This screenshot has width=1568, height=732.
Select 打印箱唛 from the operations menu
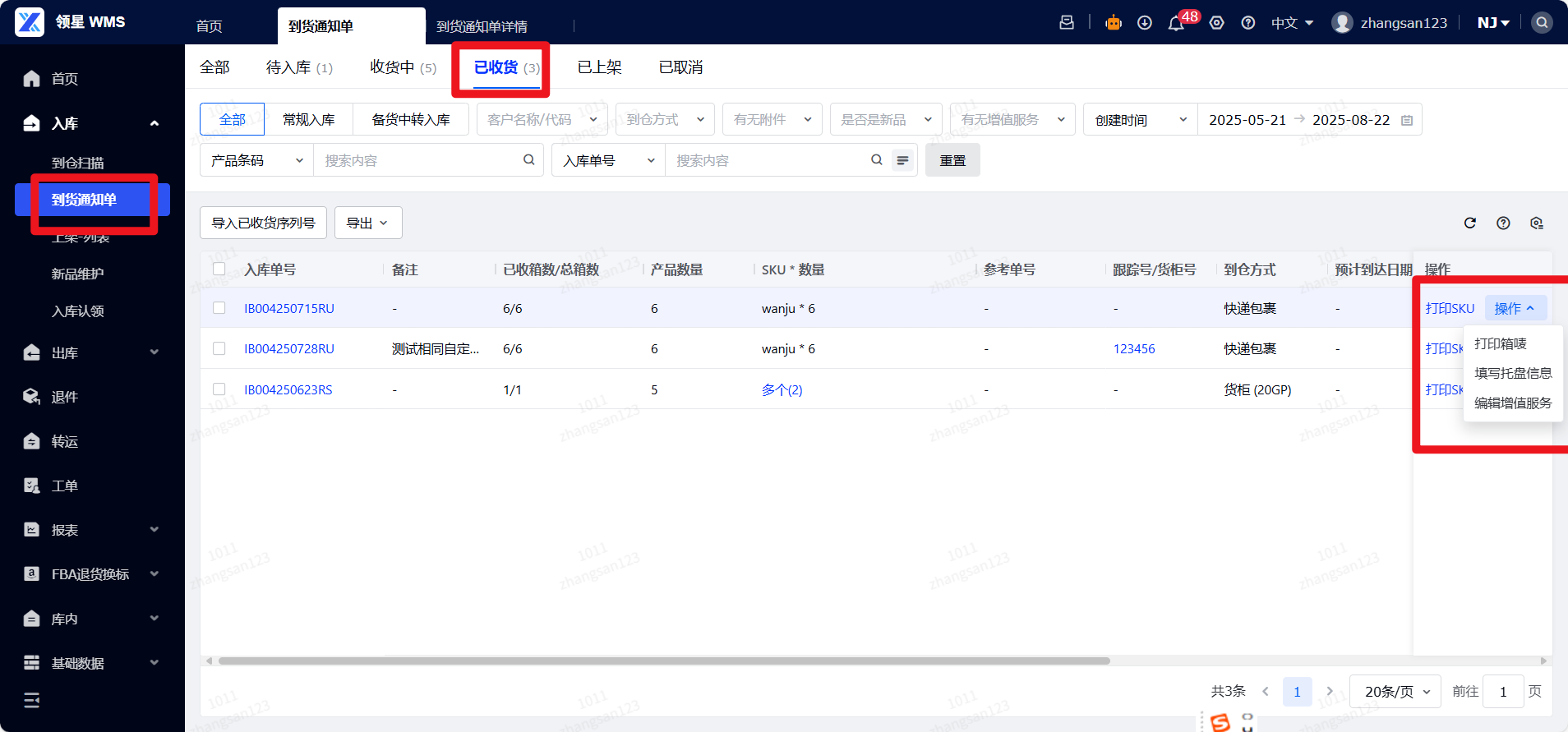pos(1500,343)
